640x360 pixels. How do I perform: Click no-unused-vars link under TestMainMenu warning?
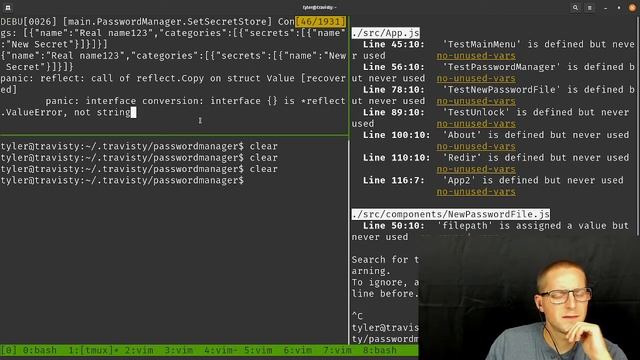pos(476,56)
